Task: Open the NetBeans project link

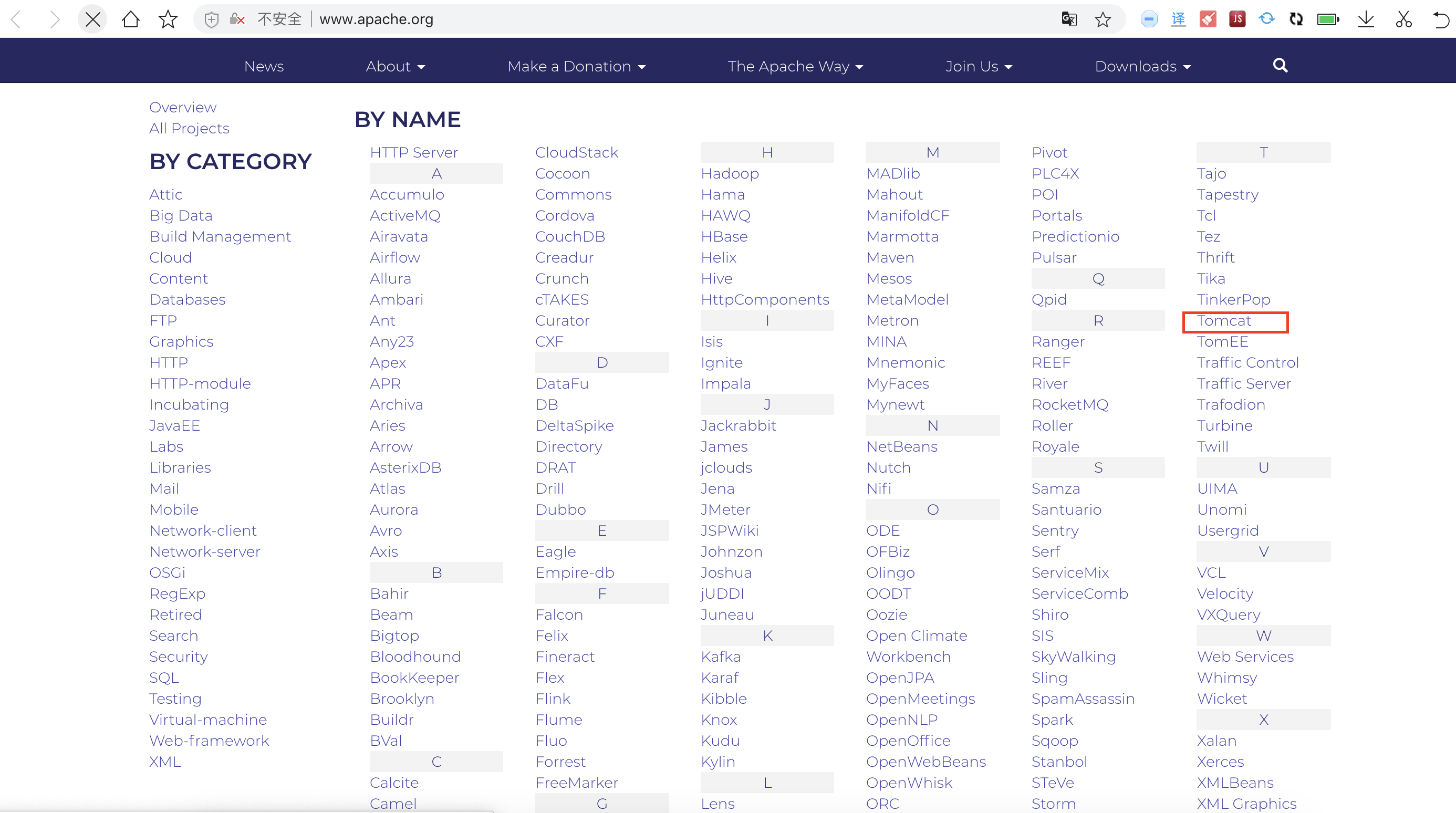Action: click(901, 447)
